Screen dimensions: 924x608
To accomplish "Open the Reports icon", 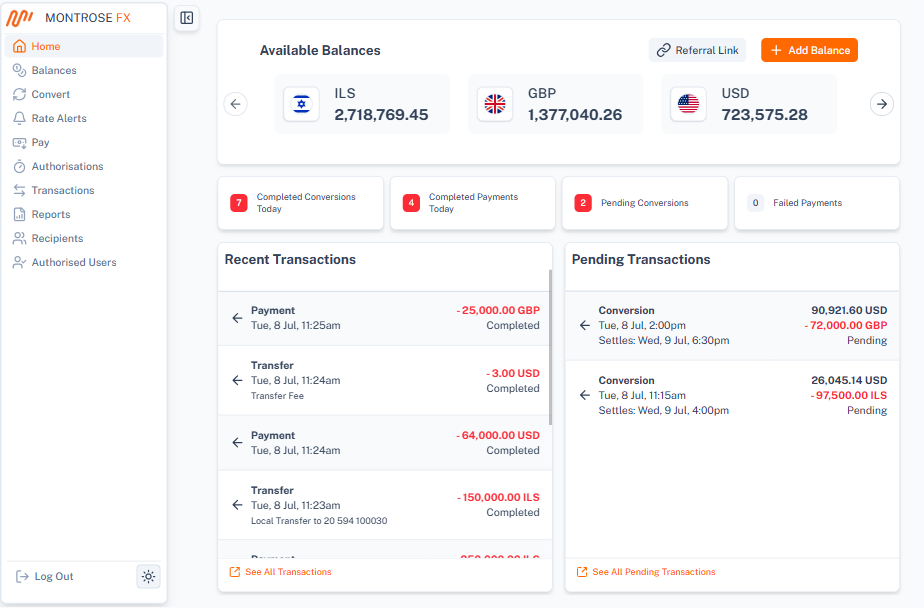I will coord(20,214).
